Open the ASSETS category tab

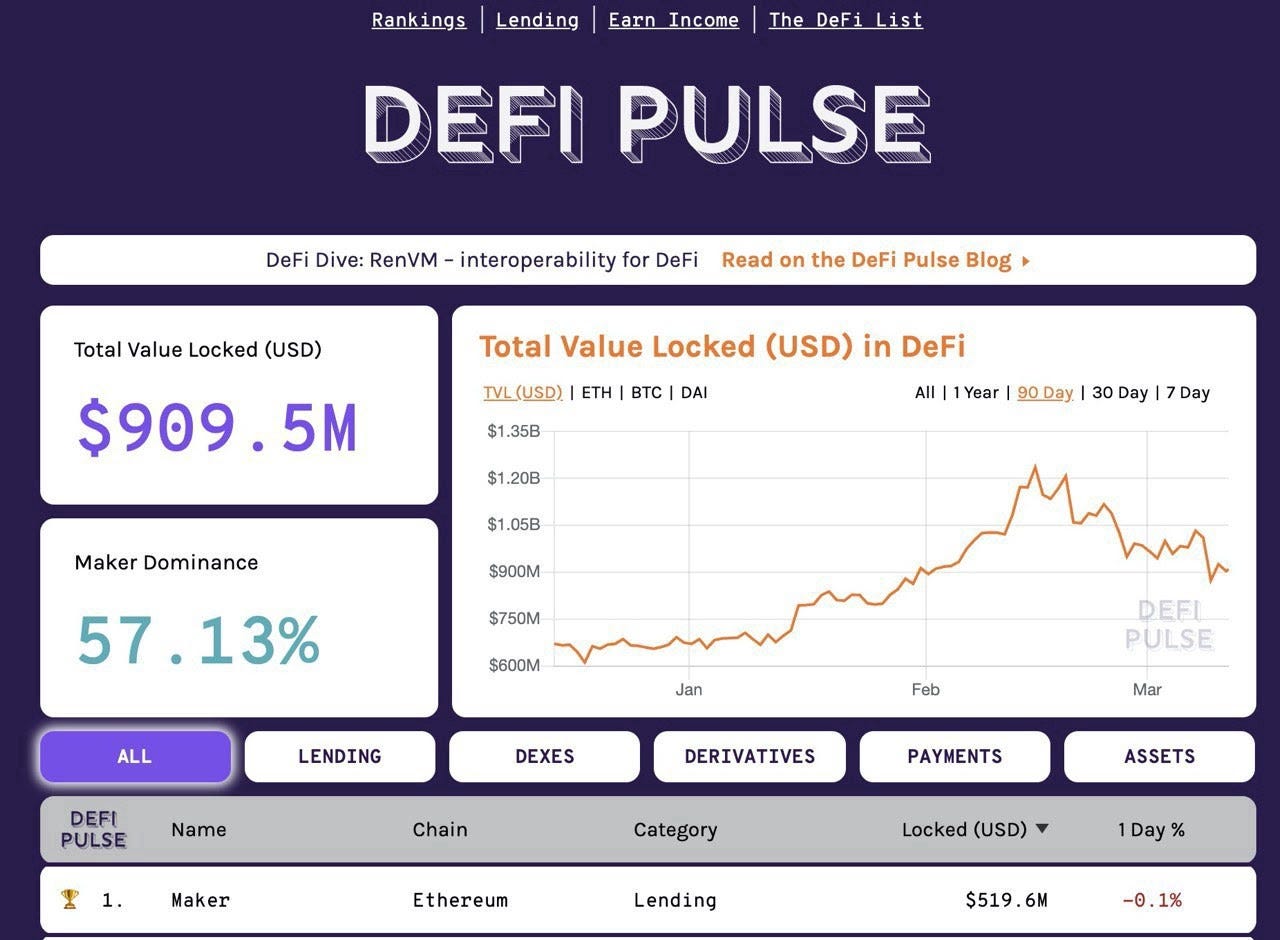(1159, 756)
